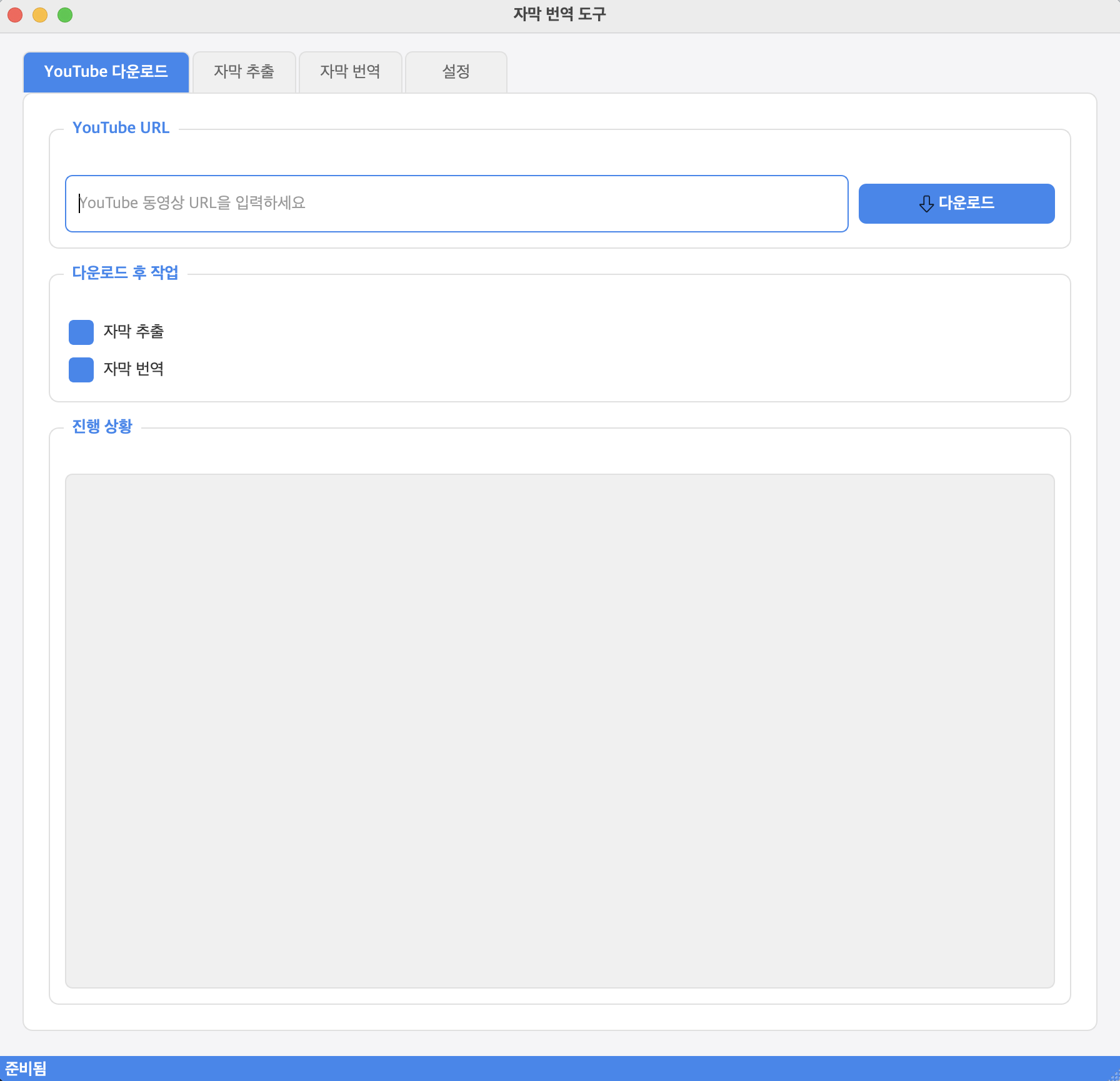The width and height of the screenshot is (1120, 1081).
Task: Click the 자막 번역 도구 window title
Action: point(560,14)
